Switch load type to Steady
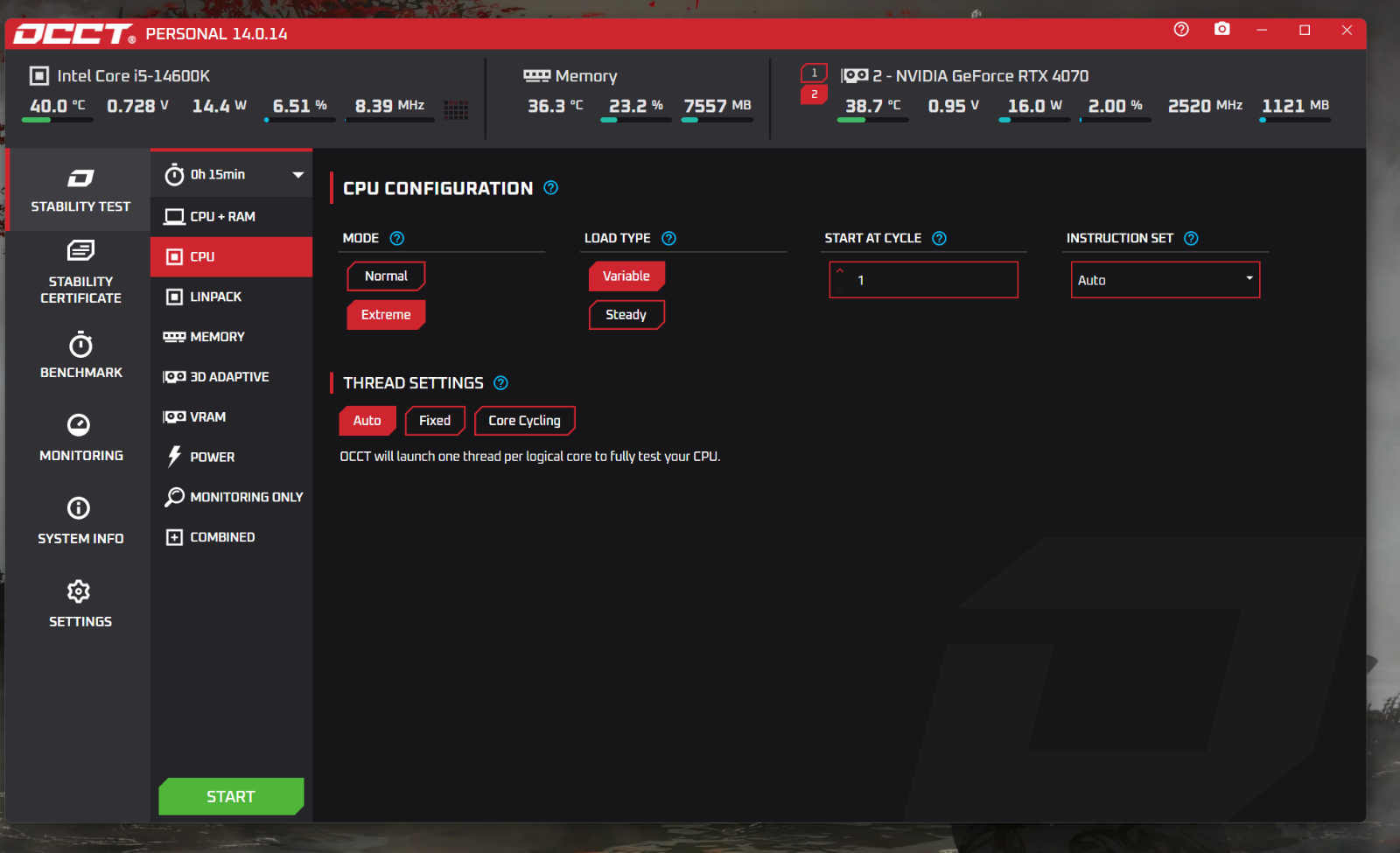 (626, 315)
